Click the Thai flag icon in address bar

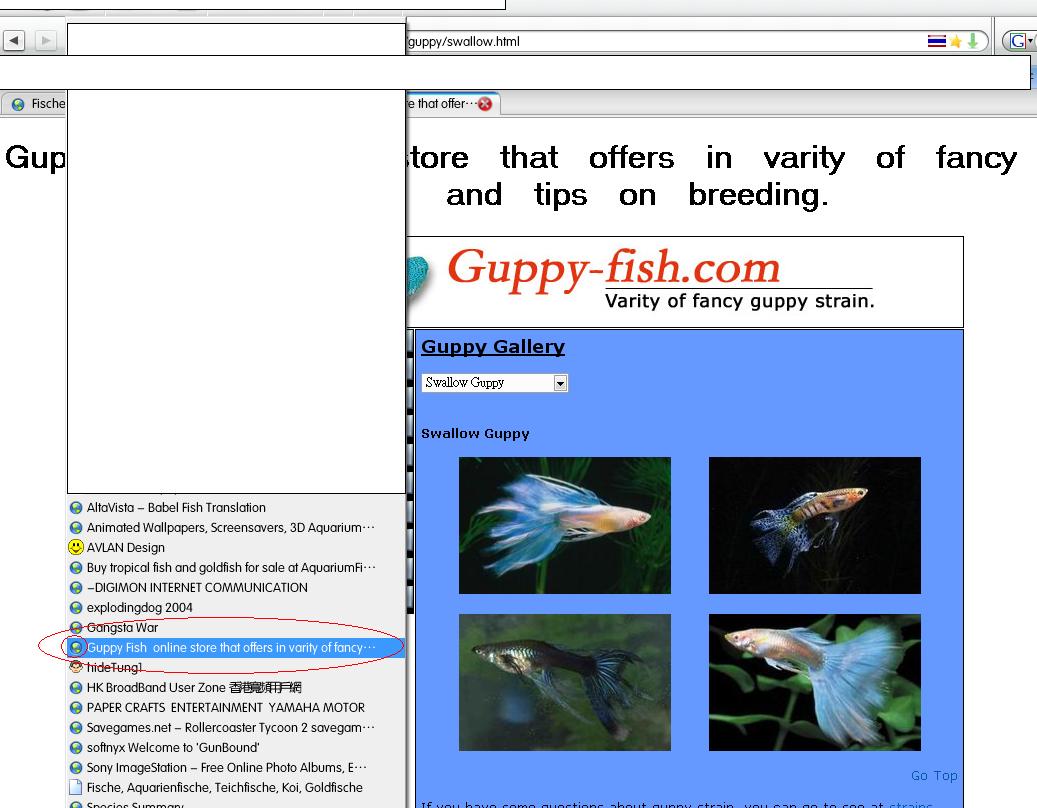coord(936,41)
